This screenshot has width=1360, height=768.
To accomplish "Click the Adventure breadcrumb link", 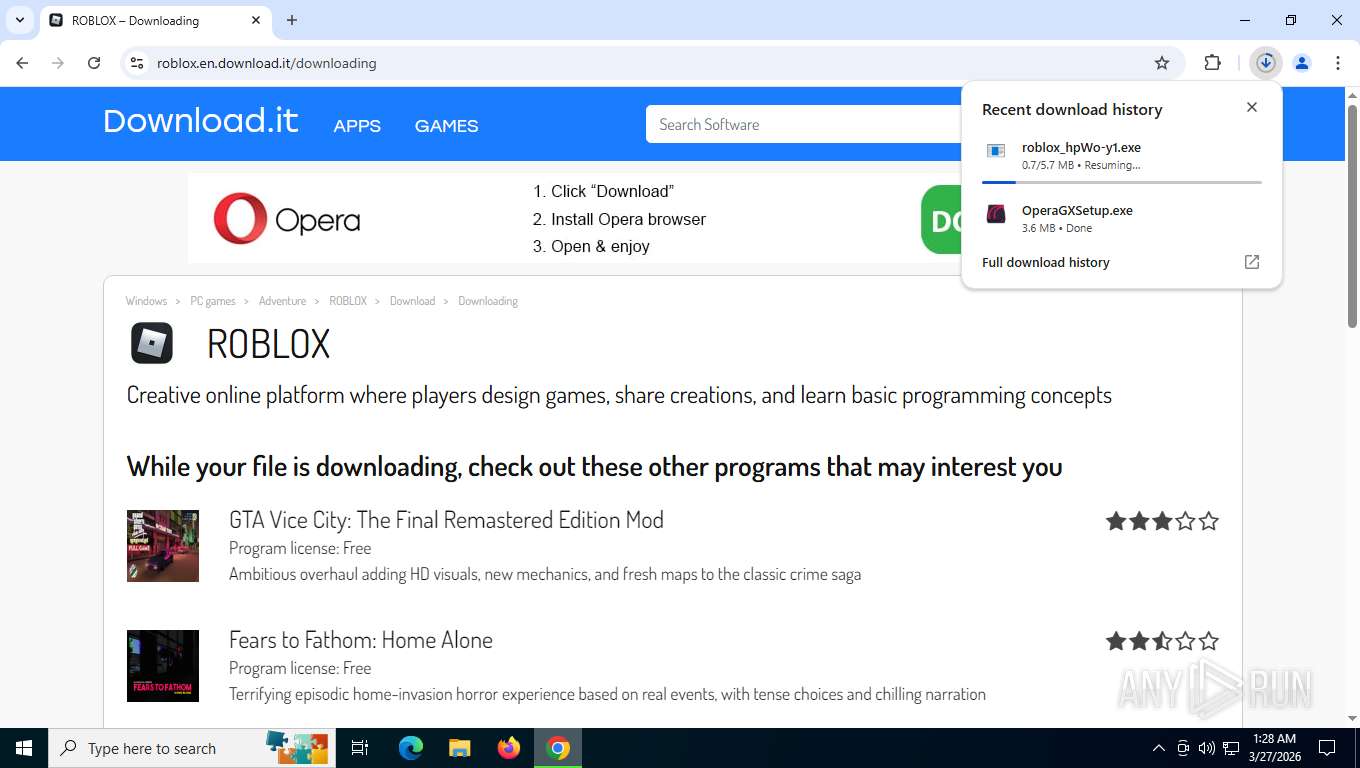I will point(282,301).
